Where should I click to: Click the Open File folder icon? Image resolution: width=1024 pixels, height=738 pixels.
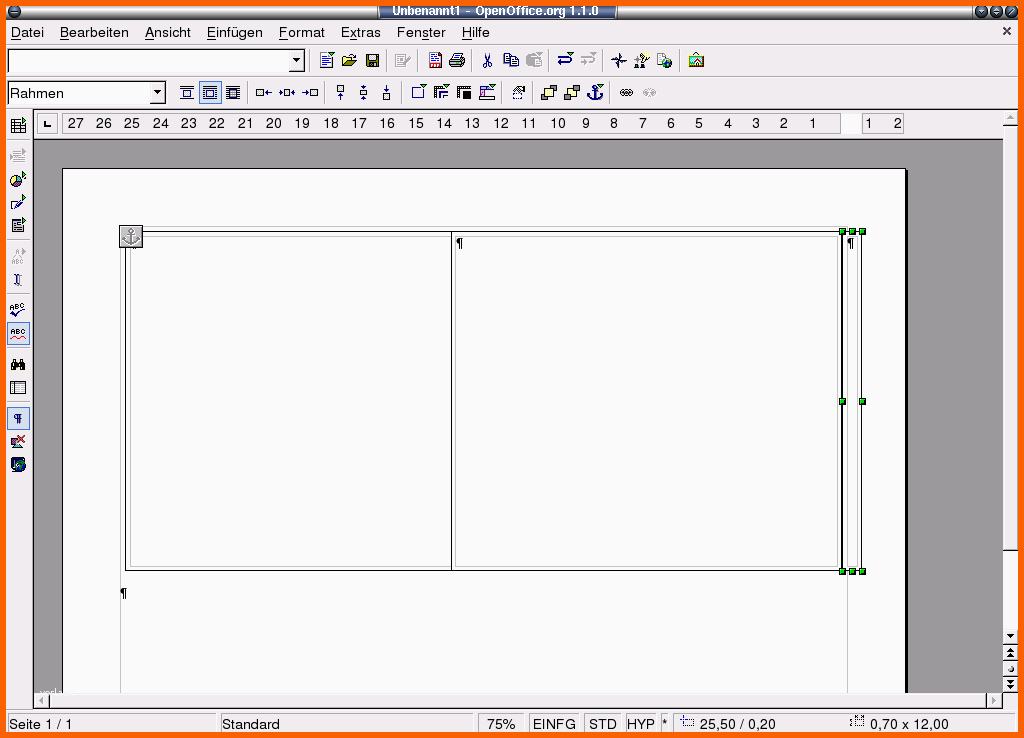pos(349,61)
